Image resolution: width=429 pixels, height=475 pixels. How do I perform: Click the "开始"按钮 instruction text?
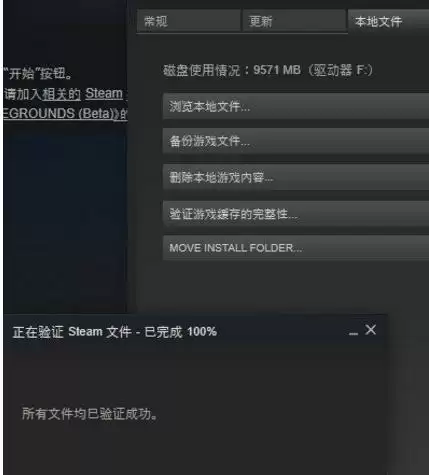pos(38,74)
